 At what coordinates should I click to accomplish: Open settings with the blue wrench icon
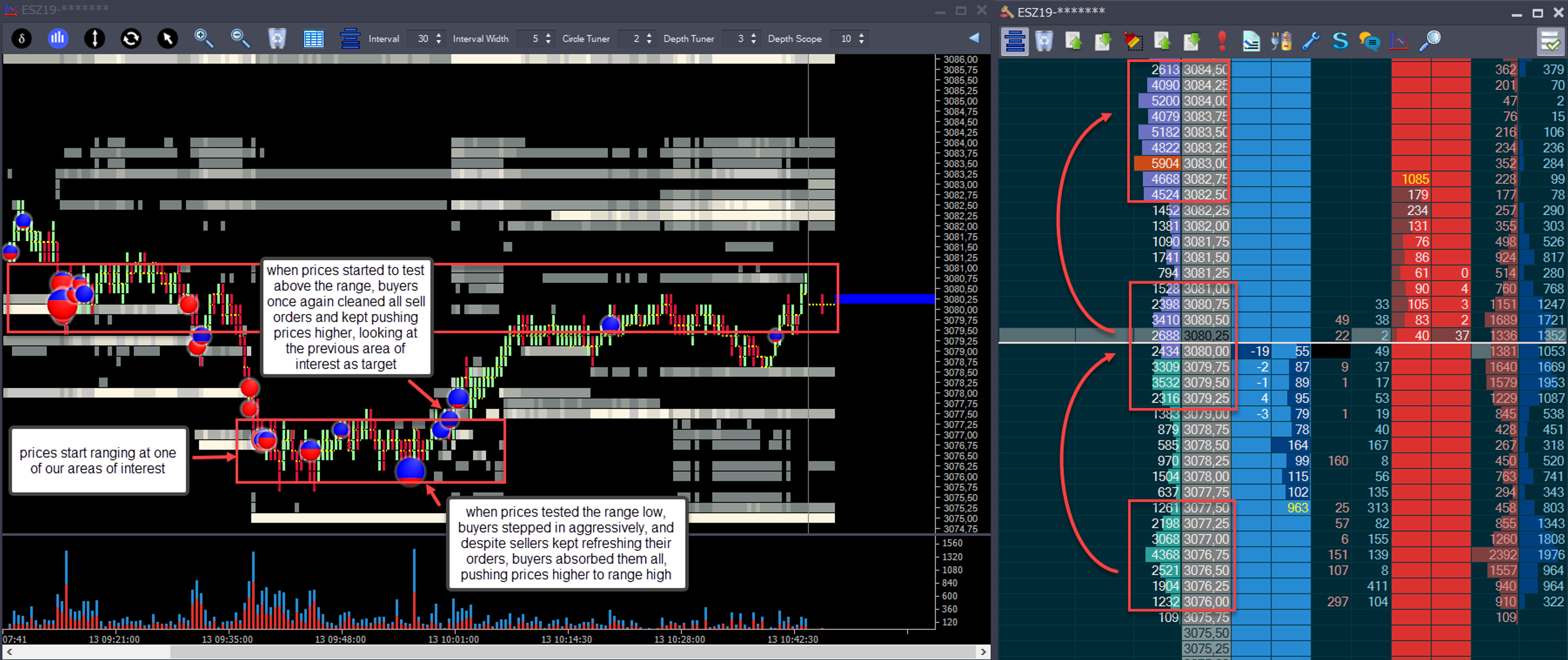pyautogui.click(x=1310, y=41)
